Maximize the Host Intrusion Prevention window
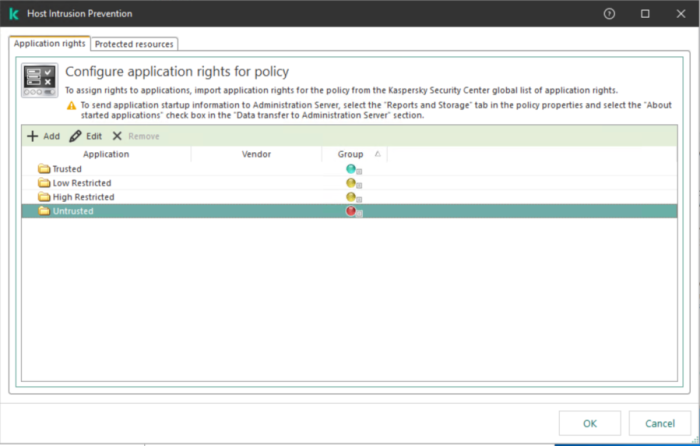The width and height of the screenshot is (700, 446). click(645, 14)
